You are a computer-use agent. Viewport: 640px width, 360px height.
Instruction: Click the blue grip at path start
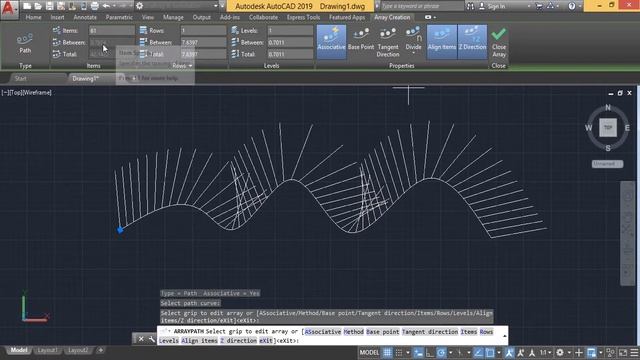(x=120, y=230)
